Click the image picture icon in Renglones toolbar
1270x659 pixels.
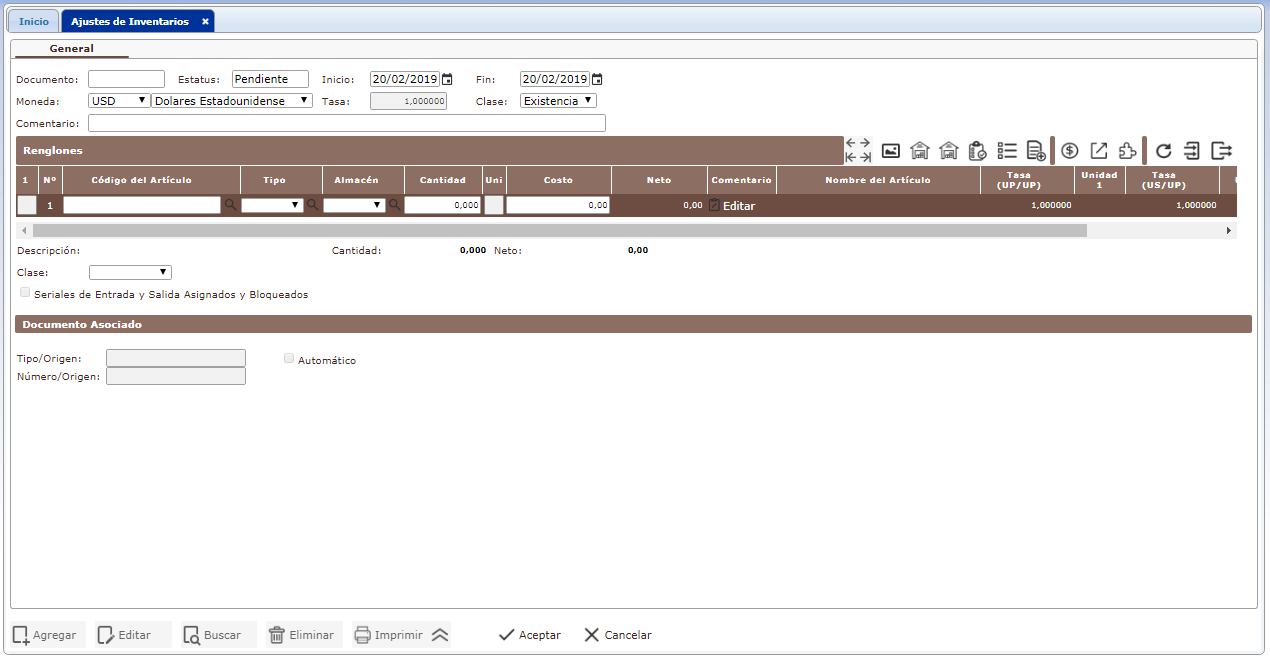pyautogui.click(x=890, y=151)
